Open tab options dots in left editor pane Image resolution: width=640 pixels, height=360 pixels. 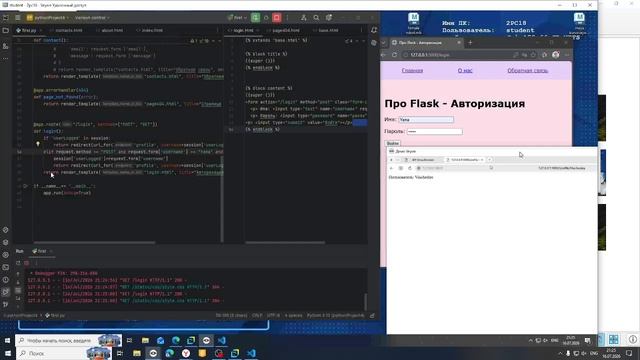point(217,30)
